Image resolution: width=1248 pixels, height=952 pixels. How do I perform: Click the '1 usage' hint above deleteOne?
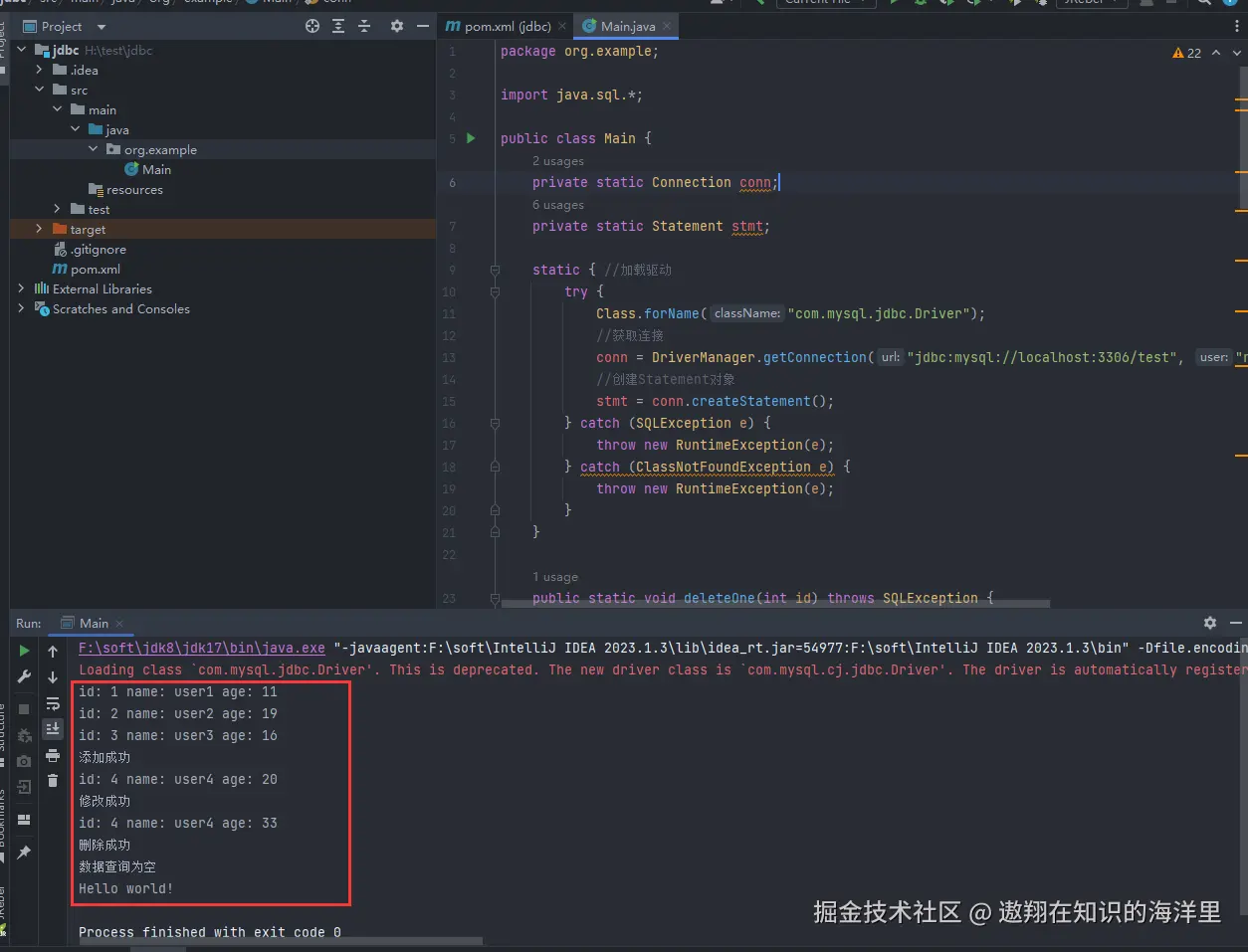click(555, 577)
